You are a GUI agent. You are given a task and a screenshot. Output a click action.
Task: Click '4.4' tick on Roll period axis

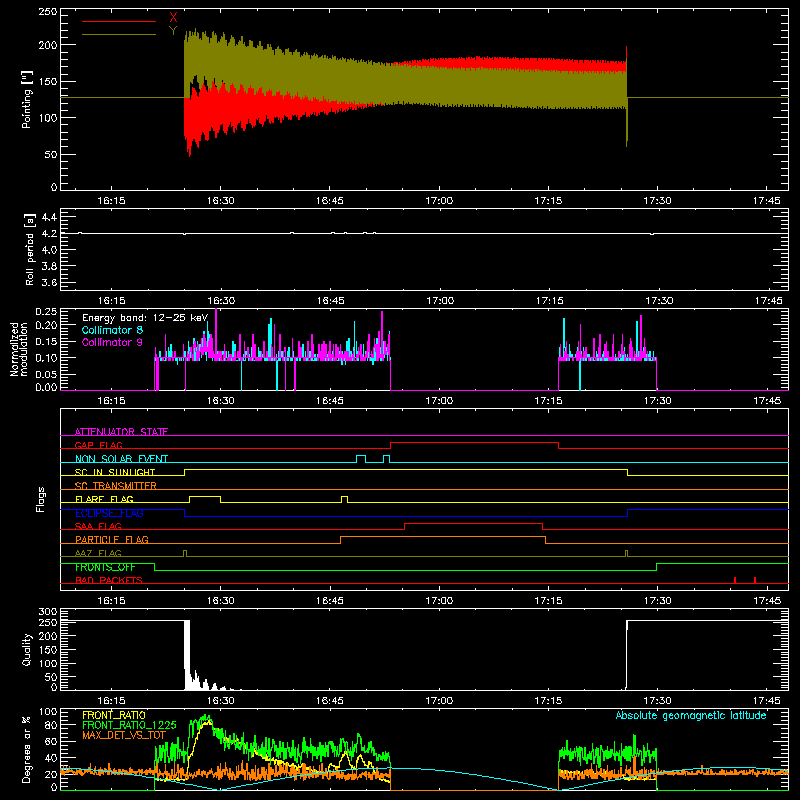coord(49,217)
